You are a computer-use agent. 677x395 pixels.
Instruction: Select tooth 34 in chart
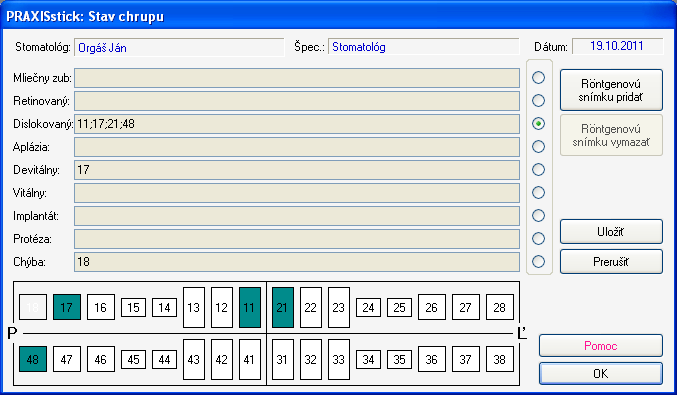pyautogui.click(x=368, y=359)
